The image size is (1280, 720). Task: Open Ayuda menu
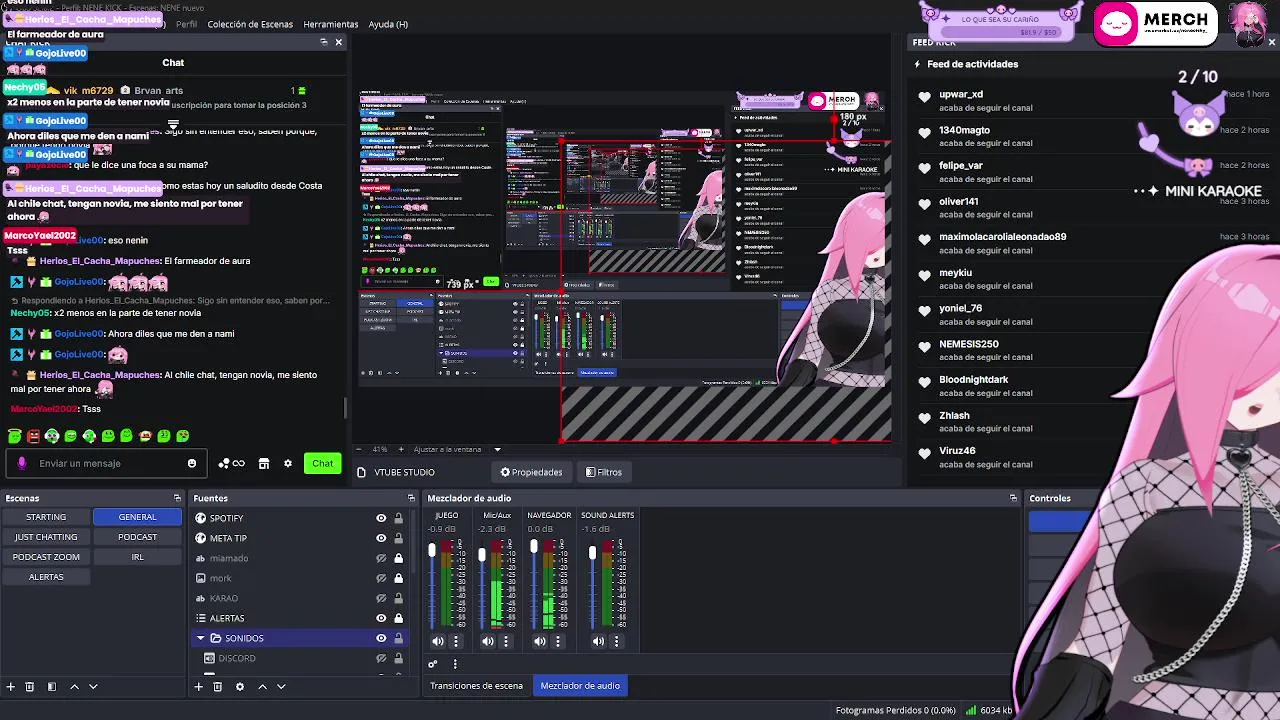[388, 24]
